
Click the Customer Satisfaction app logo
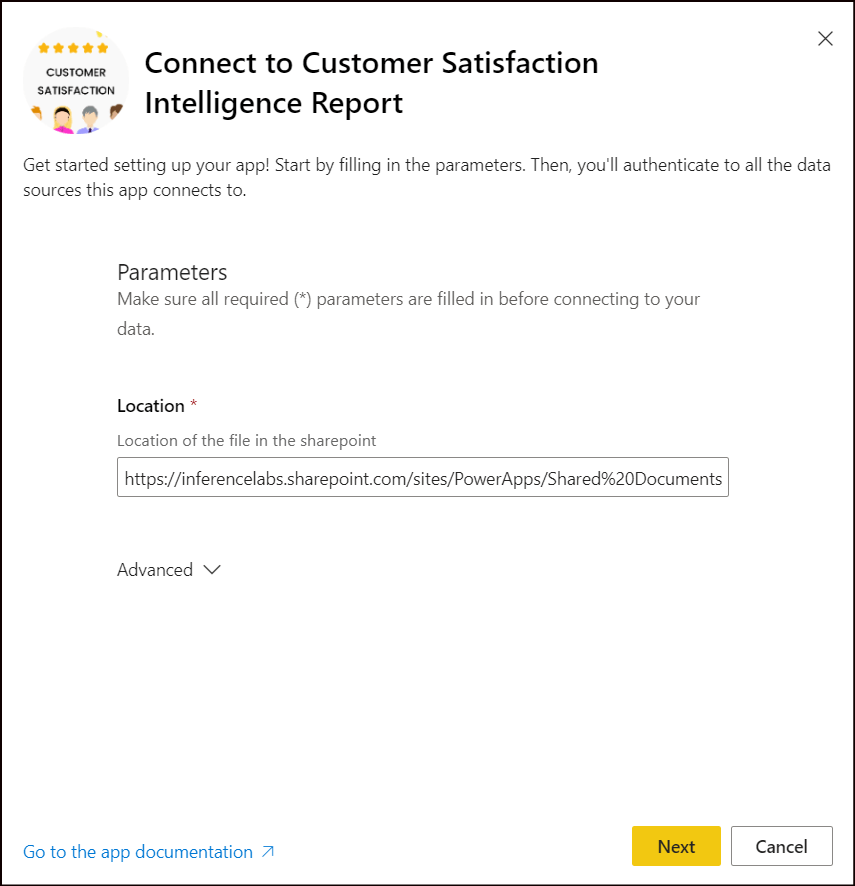click(76, 80)
